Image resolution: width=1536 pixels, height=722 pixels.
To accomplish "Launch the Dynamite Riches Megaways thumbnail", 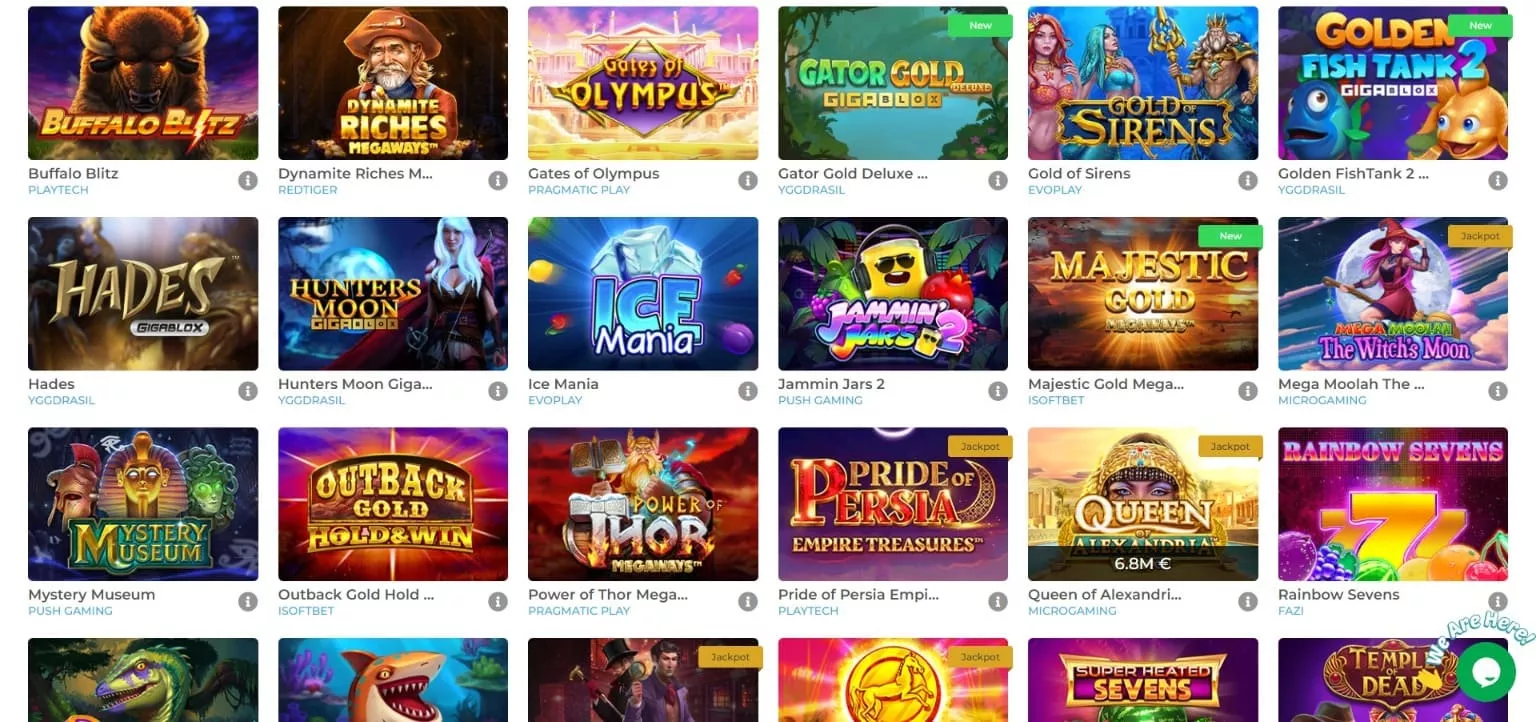I will 393,83.
